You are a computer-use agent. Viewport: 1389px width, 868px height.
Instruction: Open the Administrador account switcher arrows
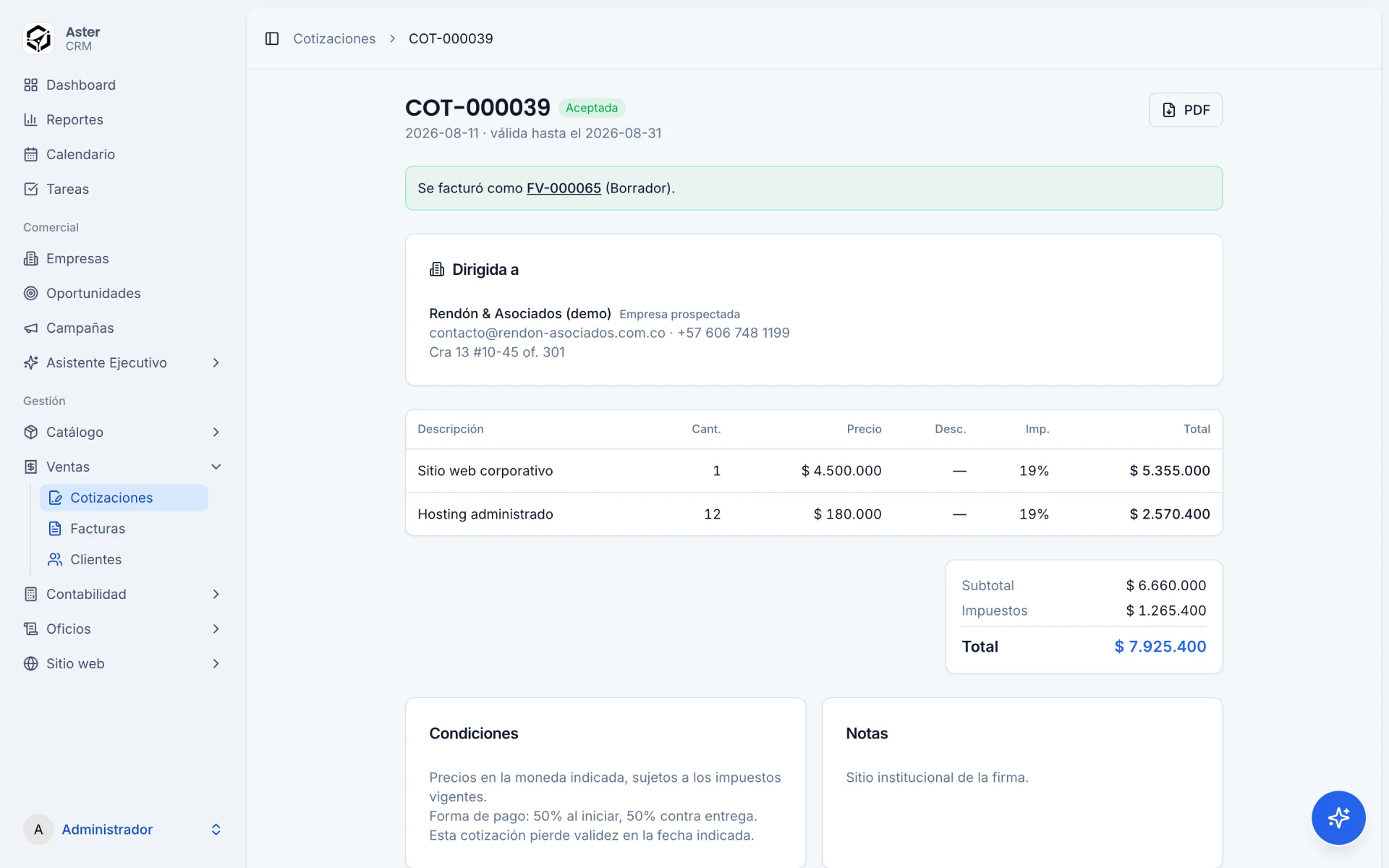(x=216, y=829)
